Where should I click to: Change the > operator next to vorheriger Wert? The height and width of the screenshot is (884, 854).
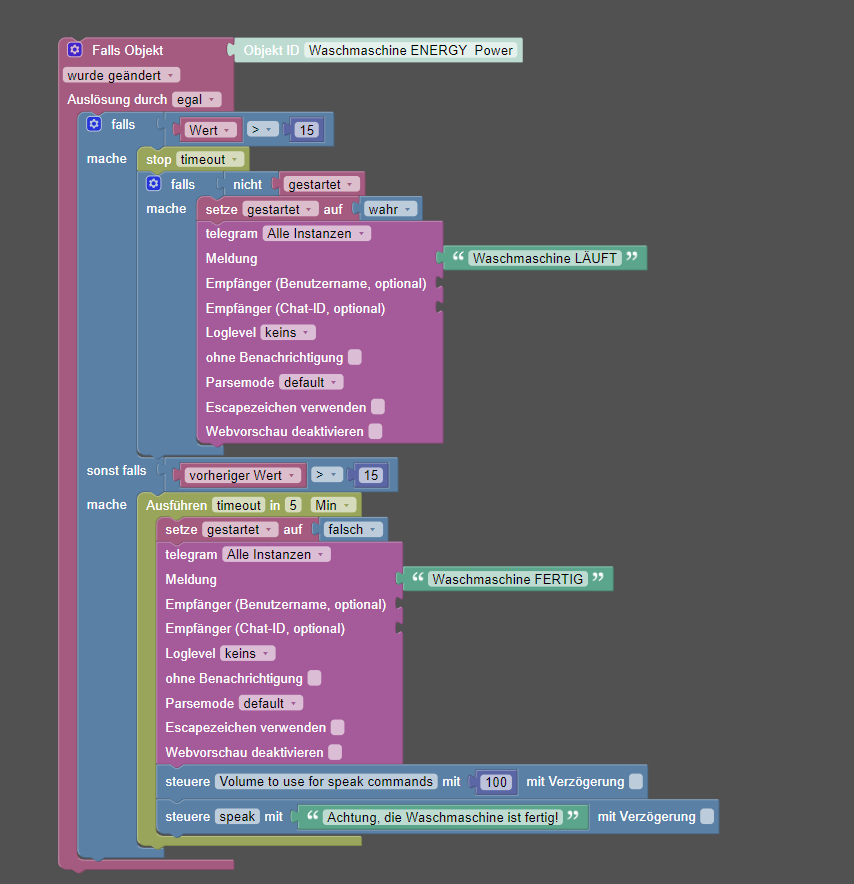coord(327,475)
